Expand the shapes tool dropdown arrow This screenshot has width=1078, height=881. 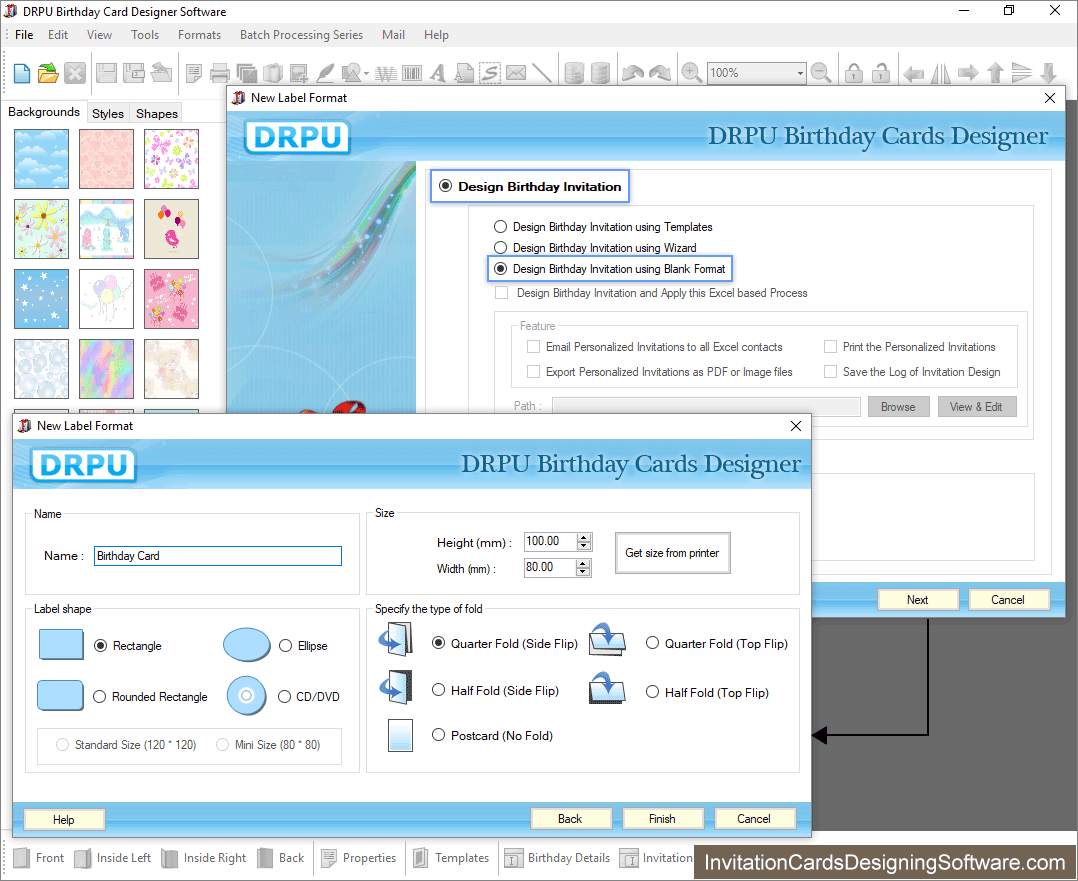click(x=366, y=73)
